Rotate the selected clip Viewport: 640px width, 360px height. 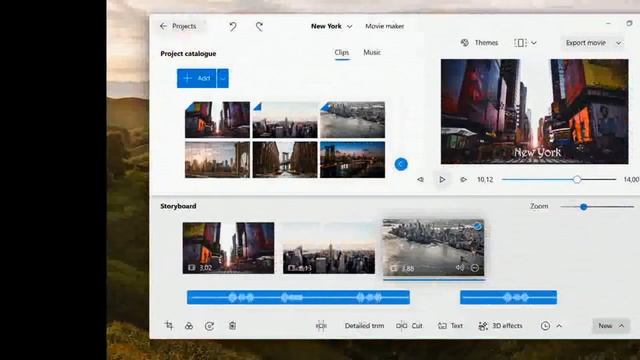pos(209,326)
